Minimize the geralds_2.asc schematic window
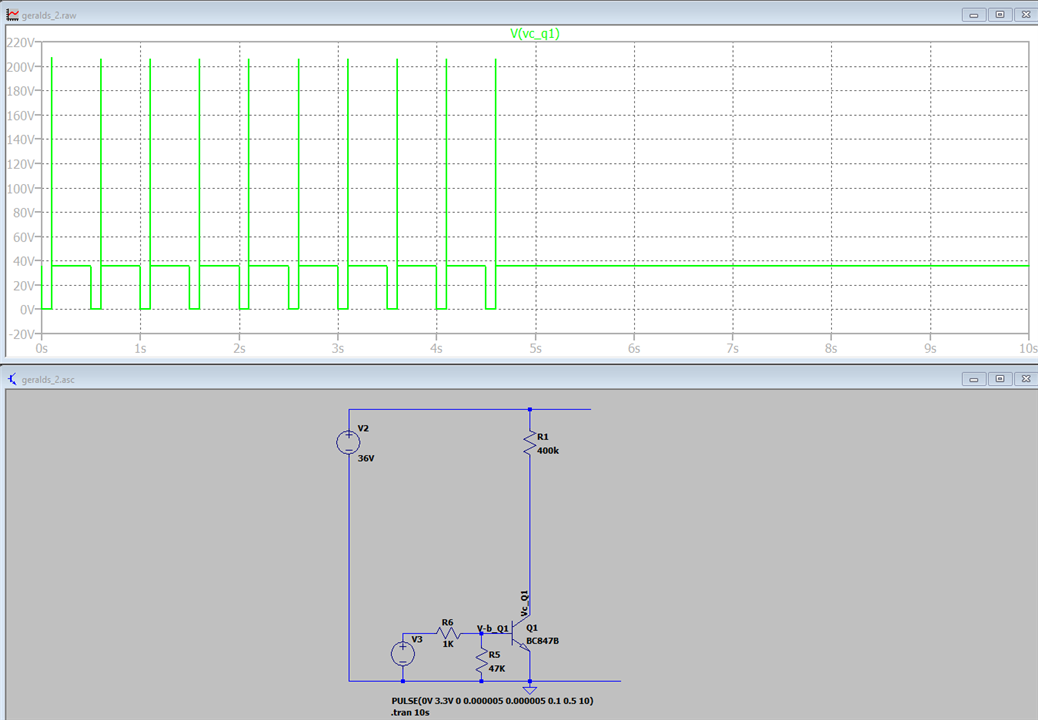The image size is (1038, 720). 975,379
